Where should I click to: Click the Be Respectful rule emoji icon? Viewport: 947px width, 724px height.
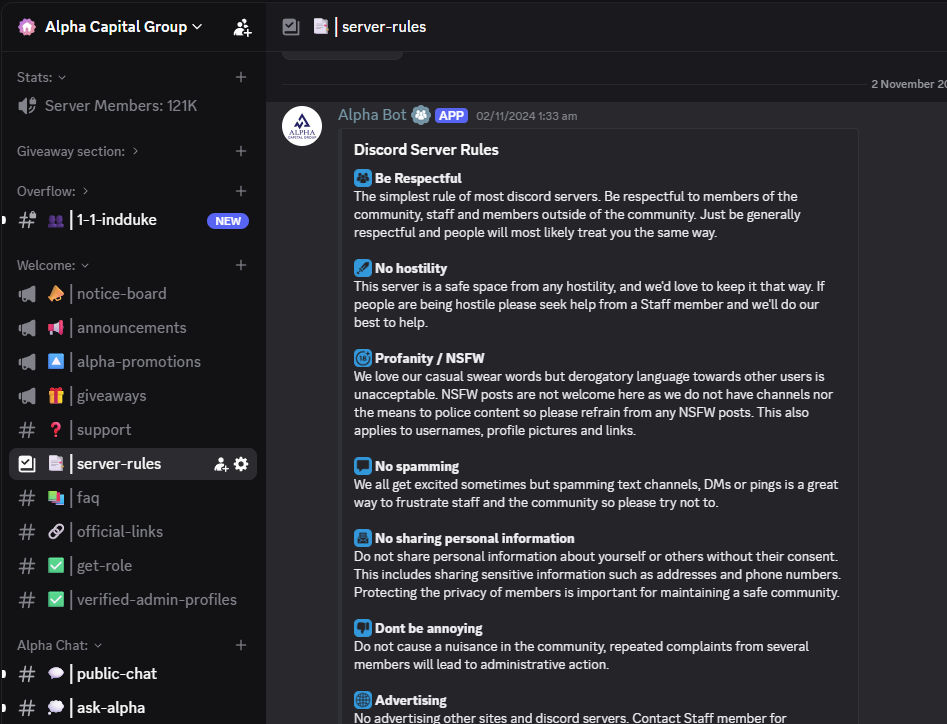tap(362, 178)
